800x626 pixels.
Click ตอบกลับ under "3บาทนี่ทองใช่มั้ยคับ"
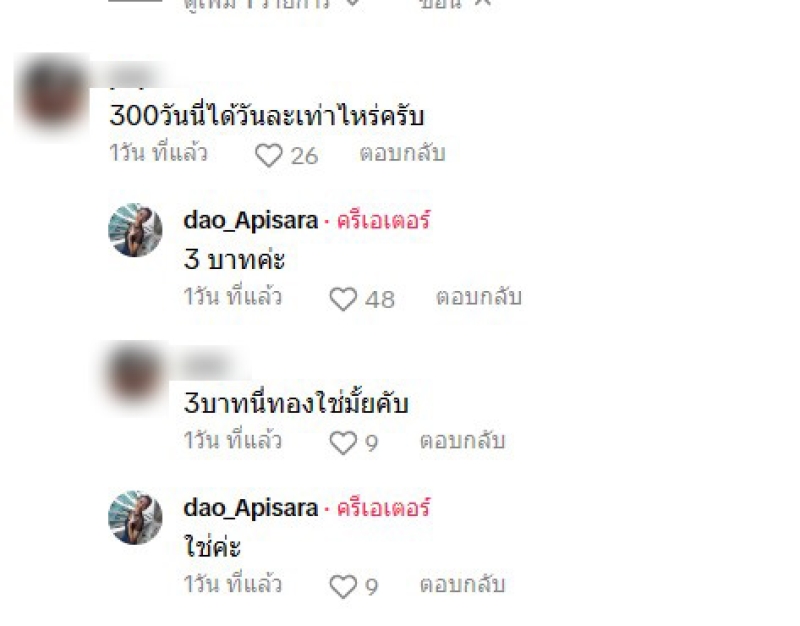tap(462, 441)
